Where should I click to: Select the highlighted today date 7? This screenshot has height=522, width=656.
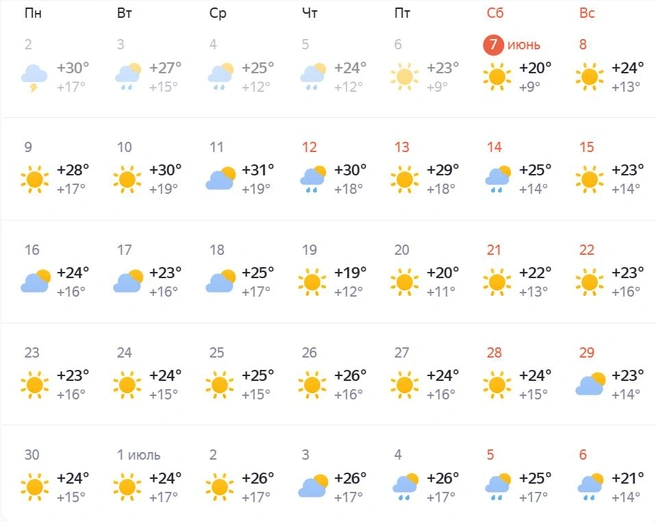tap(493, 44)
